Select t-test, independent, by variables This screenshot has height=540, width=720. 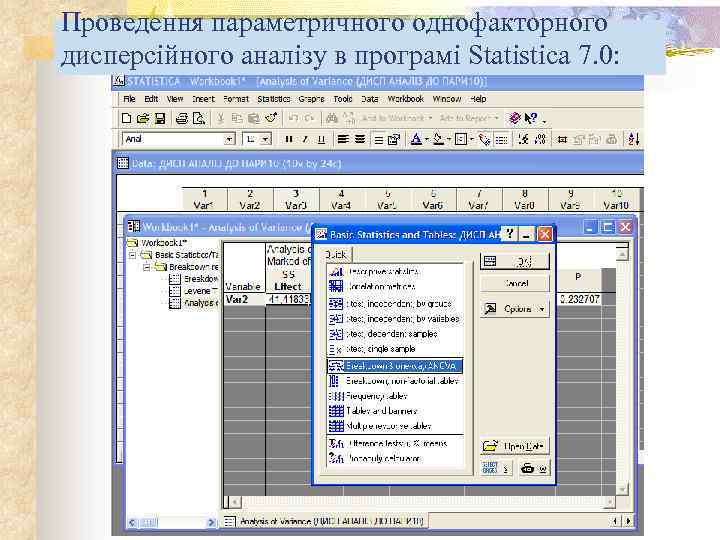pos(394,319)
